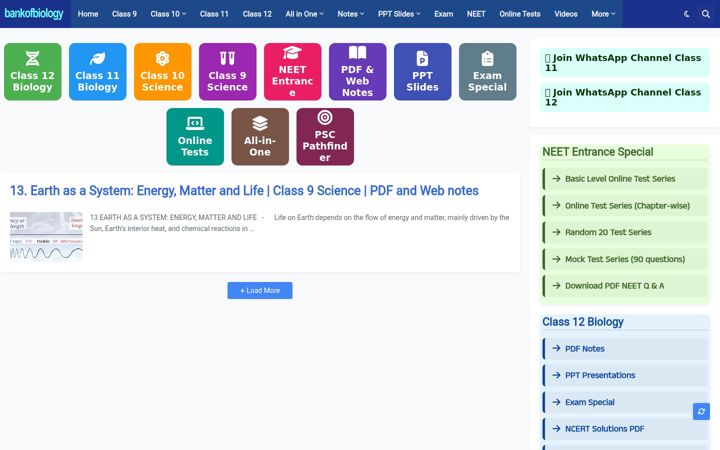Open the PPT Slides file tile
Screen dimensions: 720x450
[x=422, y=72]
